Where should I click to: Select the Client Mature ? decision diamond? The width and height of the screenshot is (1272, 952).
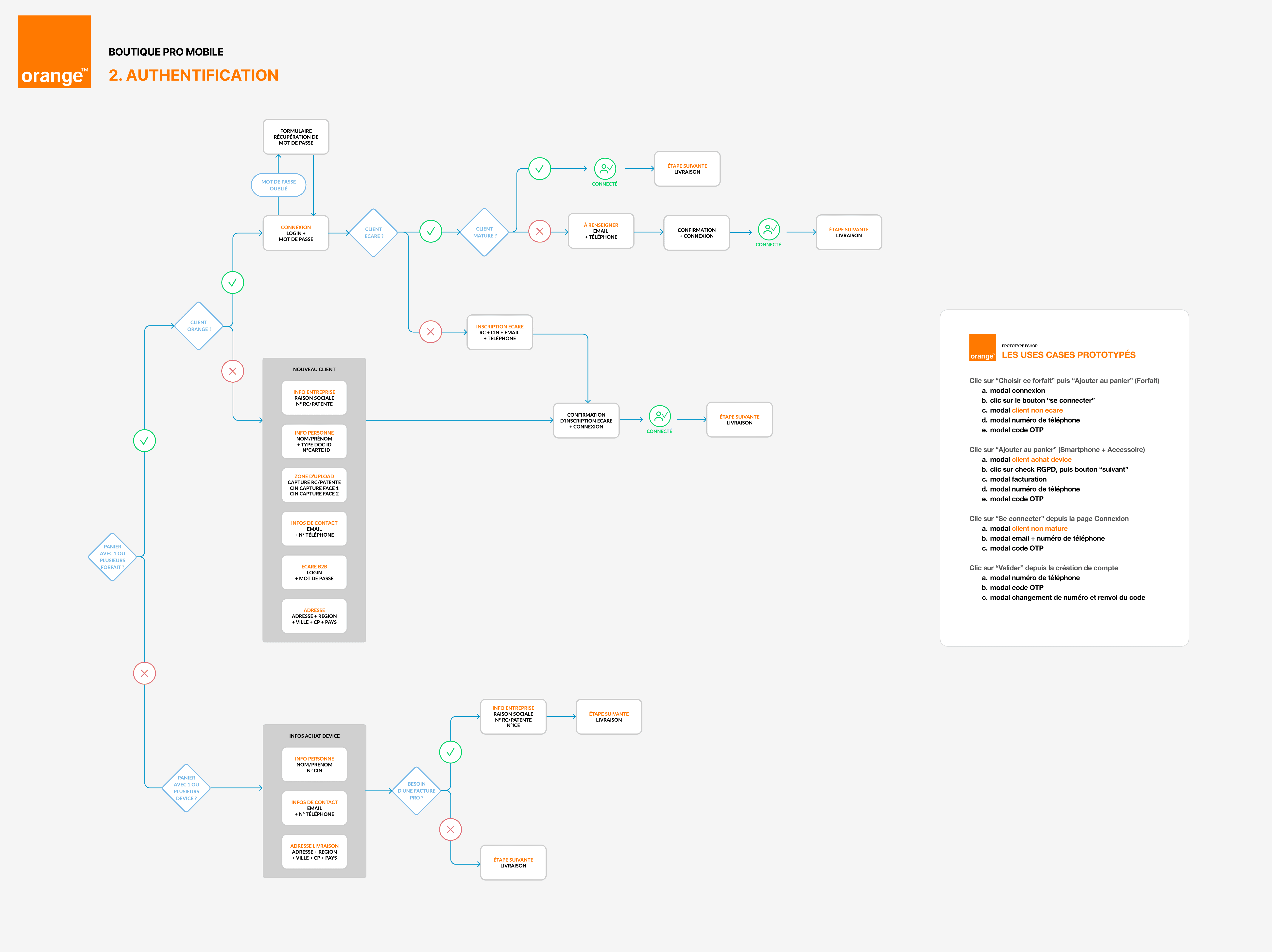[485, 232]
